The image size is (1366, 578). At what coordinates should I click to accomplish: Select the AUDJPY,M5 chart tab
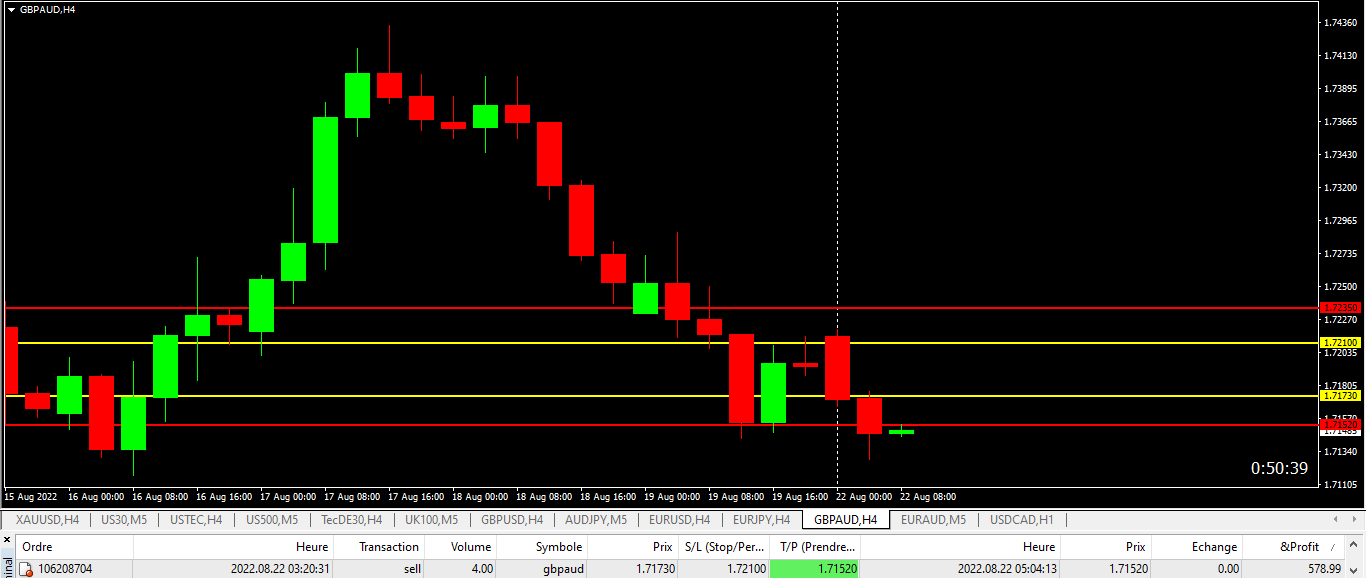[595, 520]
